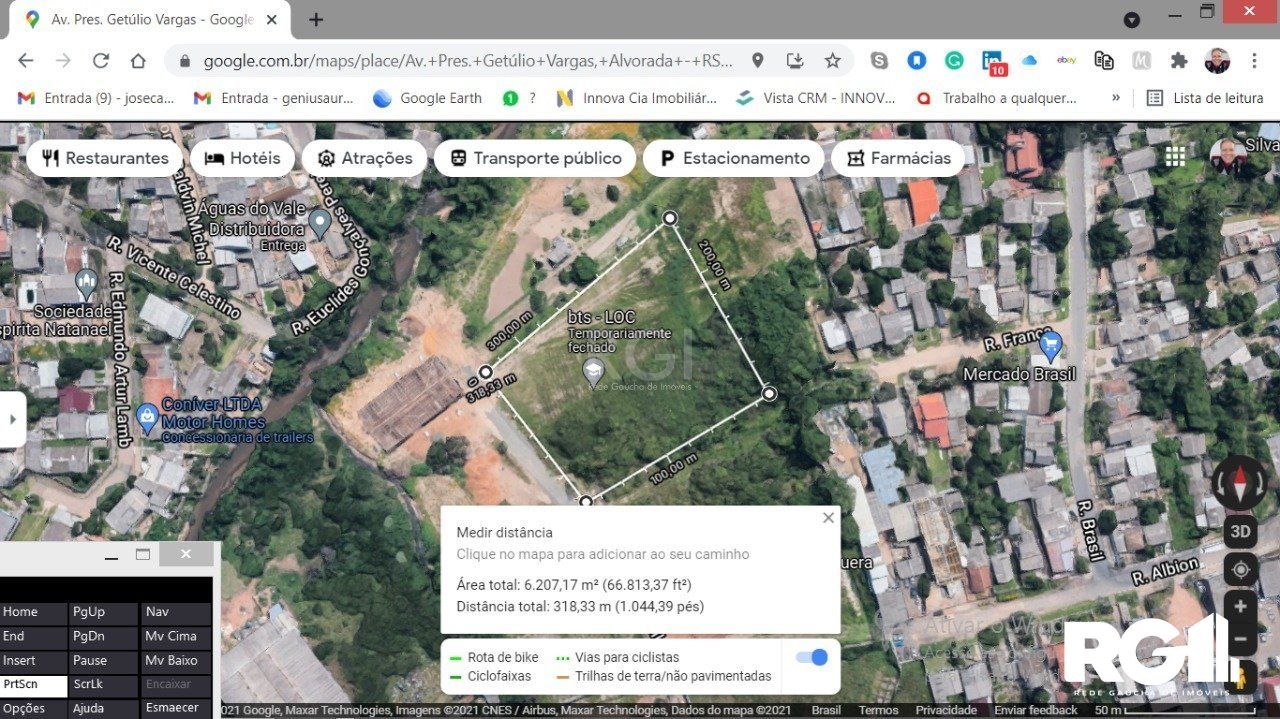Filter map by Farmácias
The height and width of the screenshot is (719, 1280).
(897, 158)
